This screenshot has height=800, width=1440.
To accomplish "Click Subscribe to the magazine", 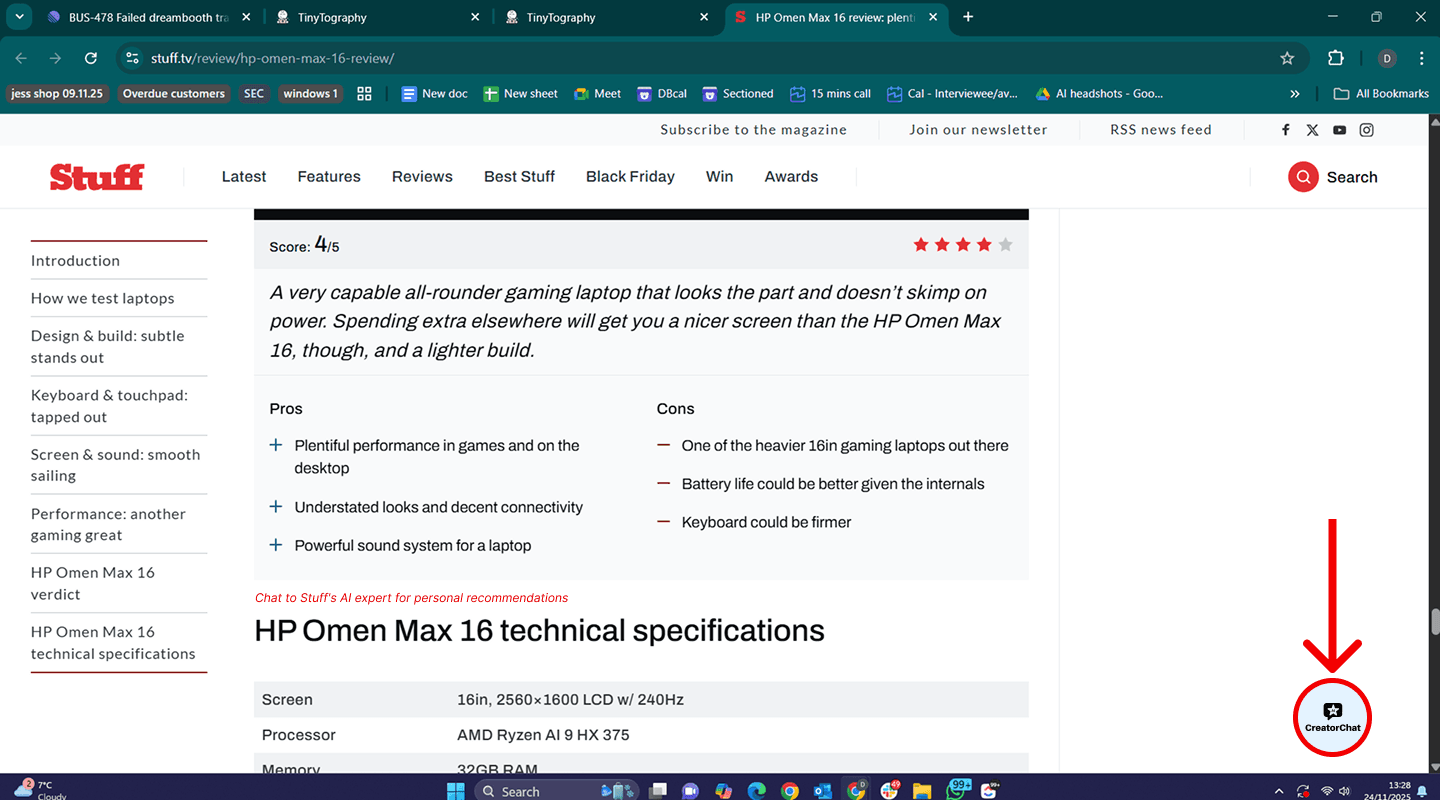I will click(754, 130).
